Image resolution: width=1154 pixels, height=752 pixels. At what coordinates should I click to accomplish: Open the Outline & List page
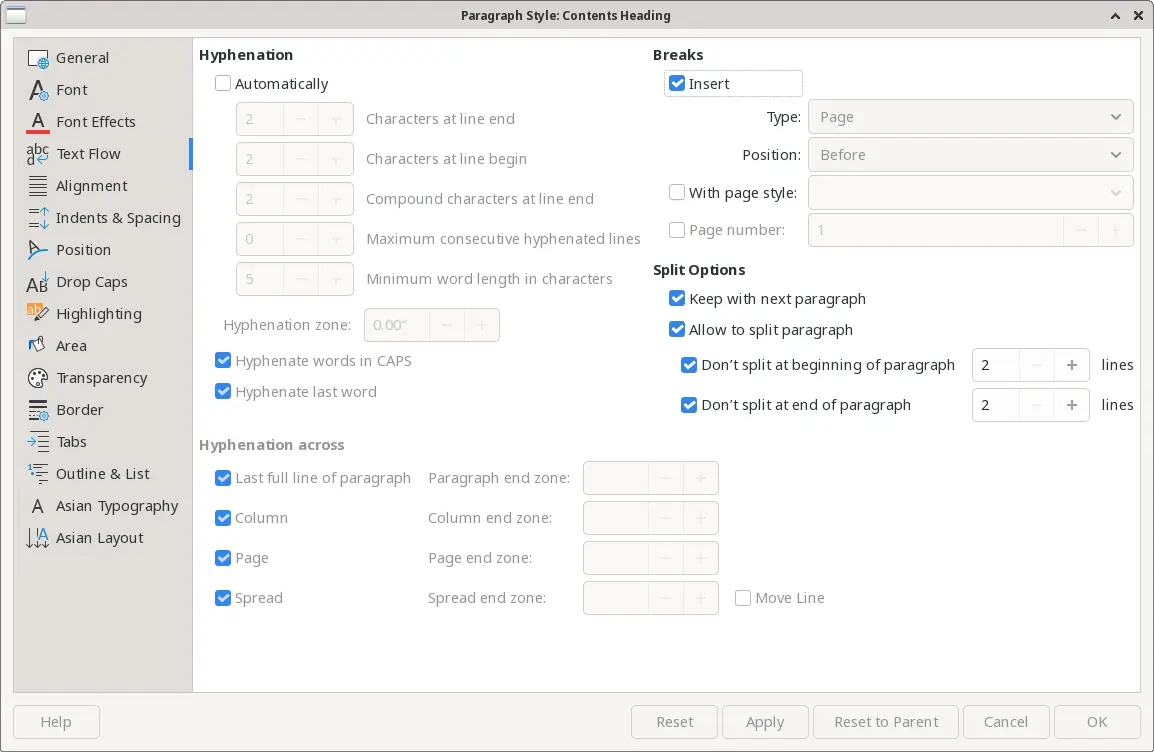point(102,474)
